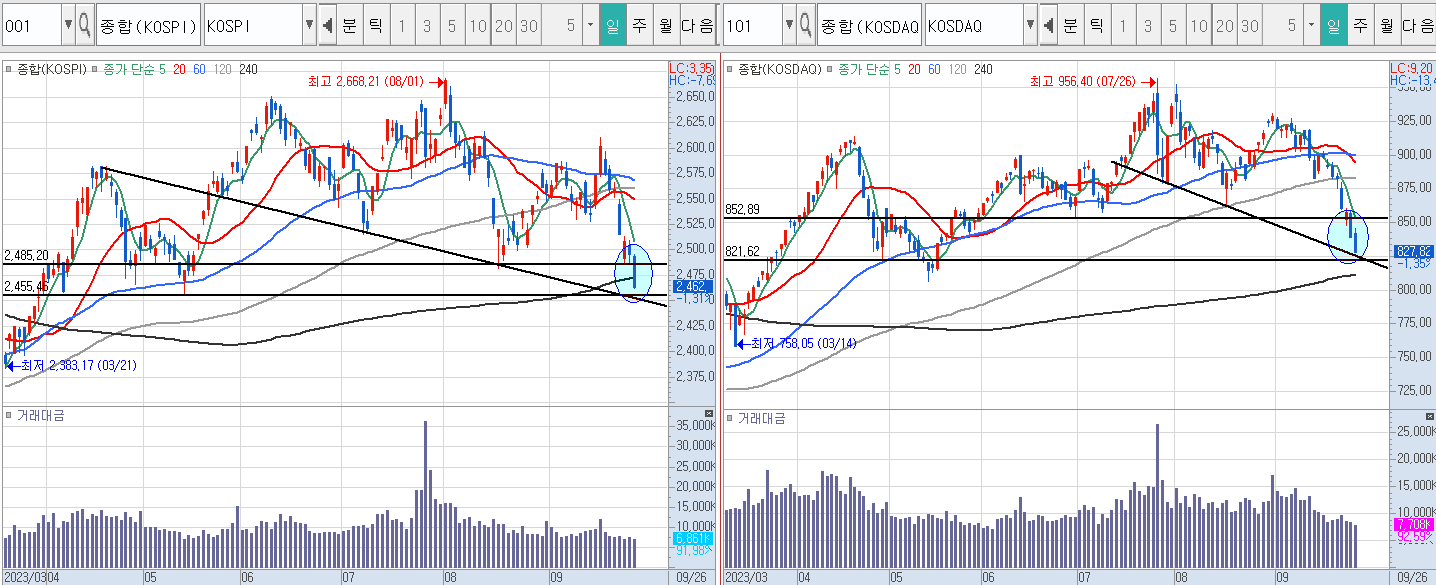
Task: Click the blue 최저 758.05 arrow marker on KOSDAQ chart
Action: point(742,343)
